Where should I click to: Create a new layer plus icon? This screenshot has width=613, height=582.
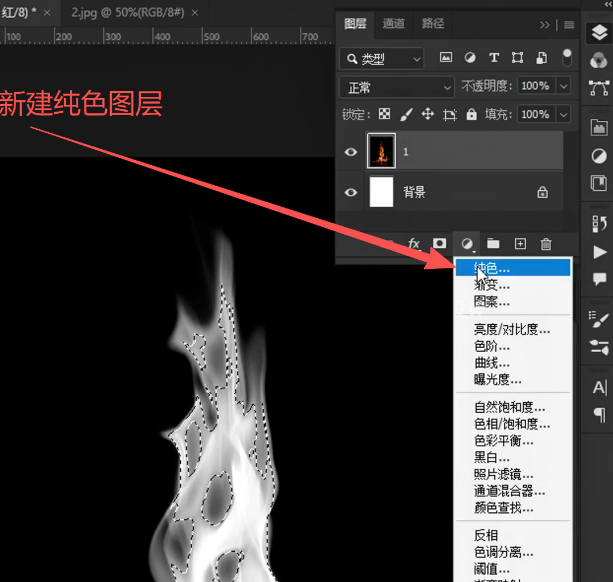click(x=520, y=244)
